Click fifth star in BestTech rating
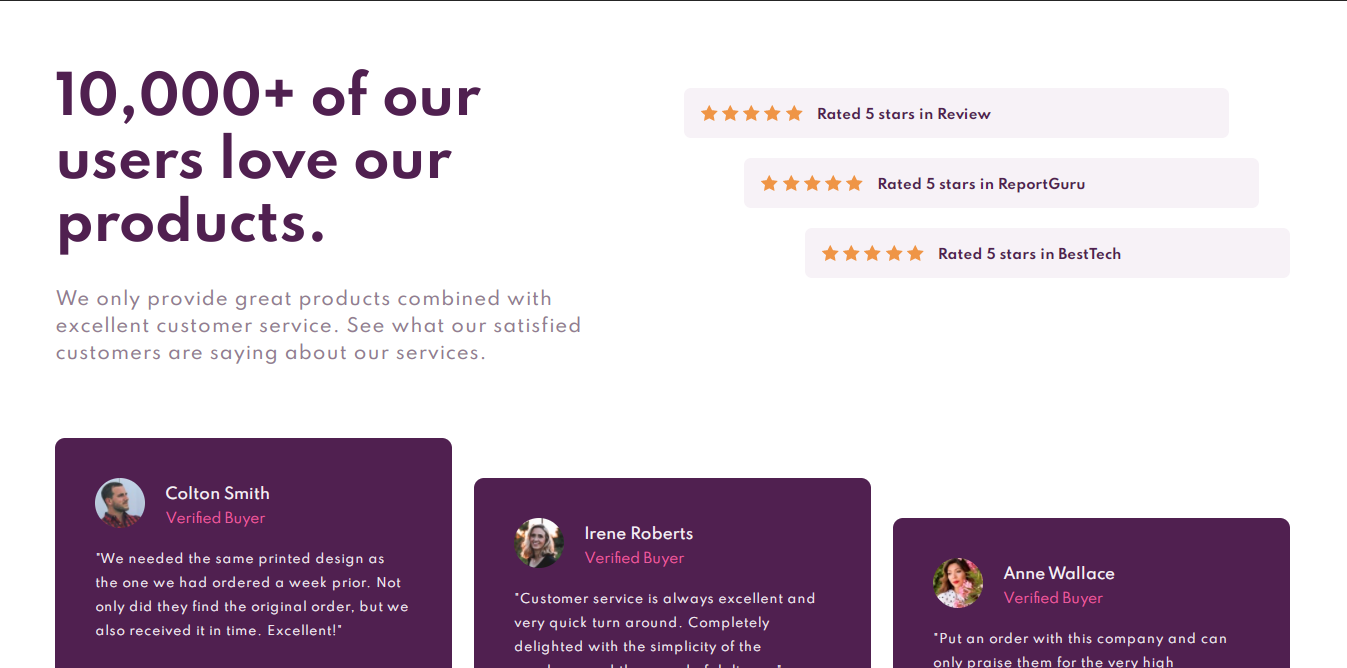This screenshot has width=1347, height=668. coord(915,254)
